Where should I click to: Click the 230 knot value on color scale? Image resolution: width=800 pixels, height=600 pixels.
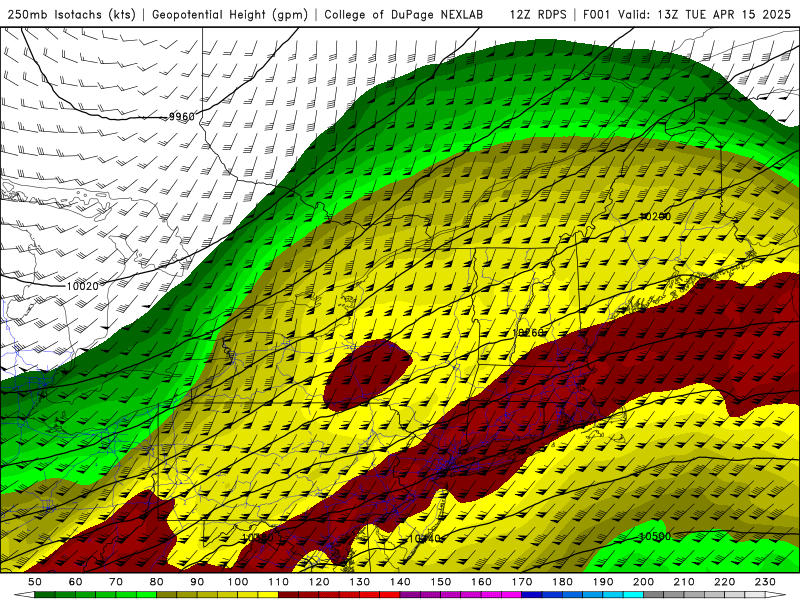pyautogui.click(x=765, y=582)
